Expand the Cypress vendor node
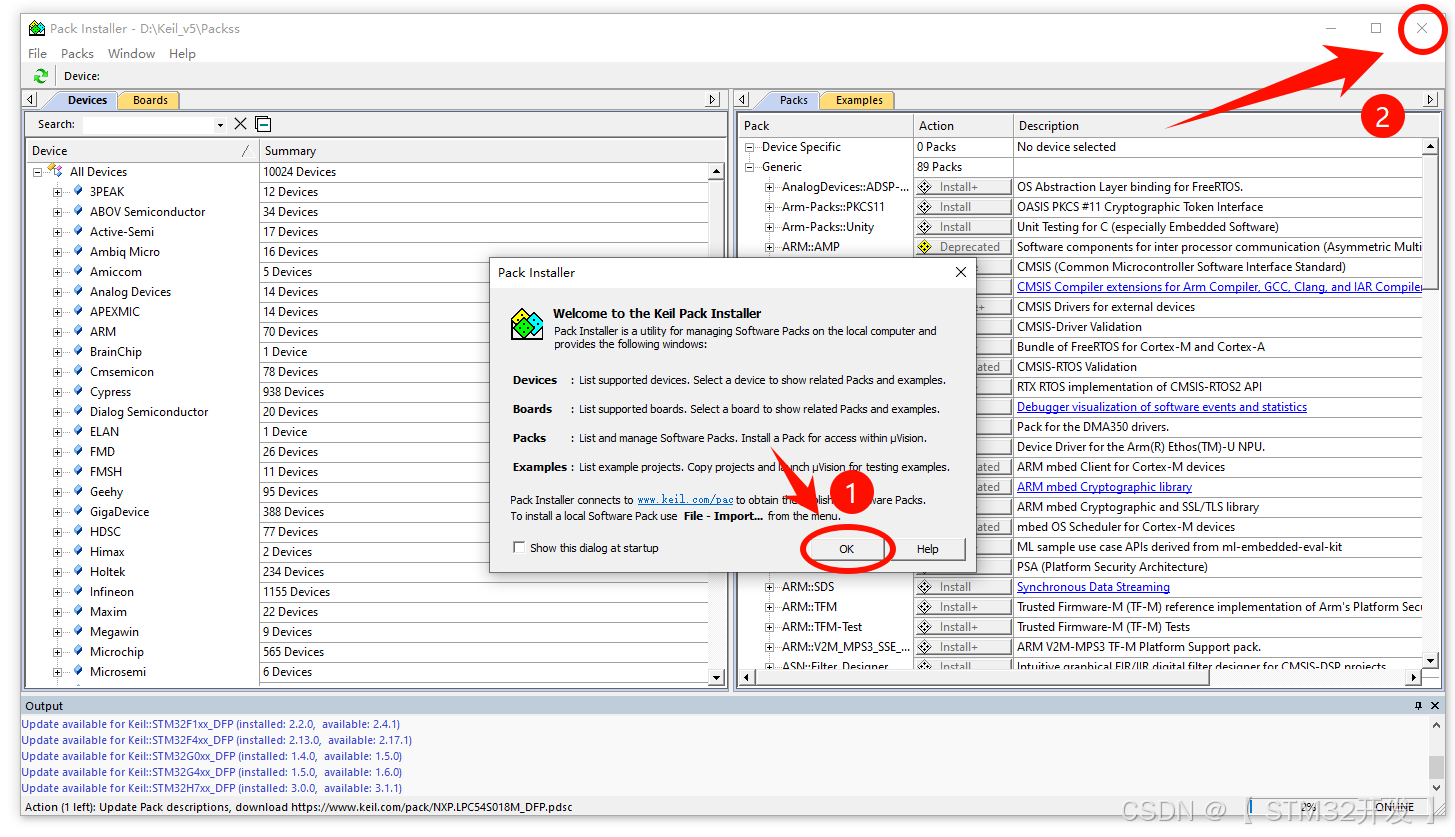Screen dimensions: 1455x837 (x=58, y=392)
